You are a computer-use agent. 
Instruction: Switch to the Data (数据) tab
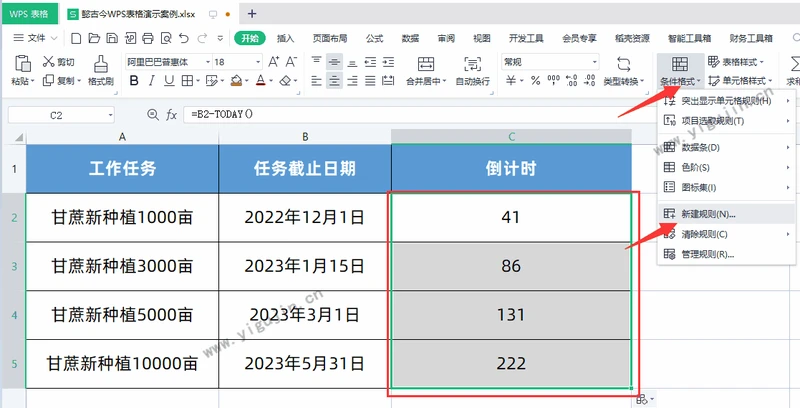click(x=410, y=38)
